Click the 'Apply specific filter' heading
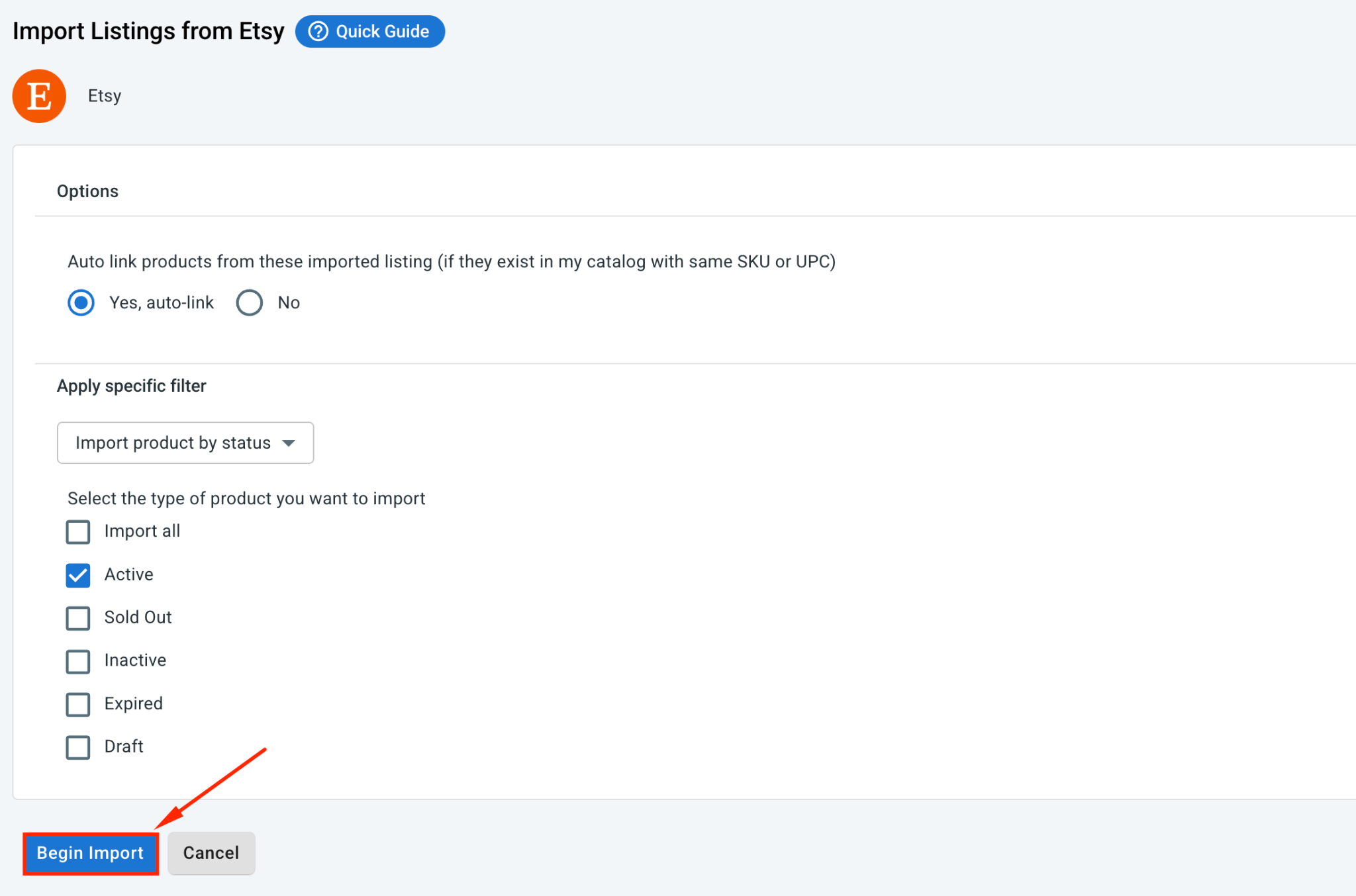Image resolution: width=1356 pixels, height=896 pixels. click(132, 386)
